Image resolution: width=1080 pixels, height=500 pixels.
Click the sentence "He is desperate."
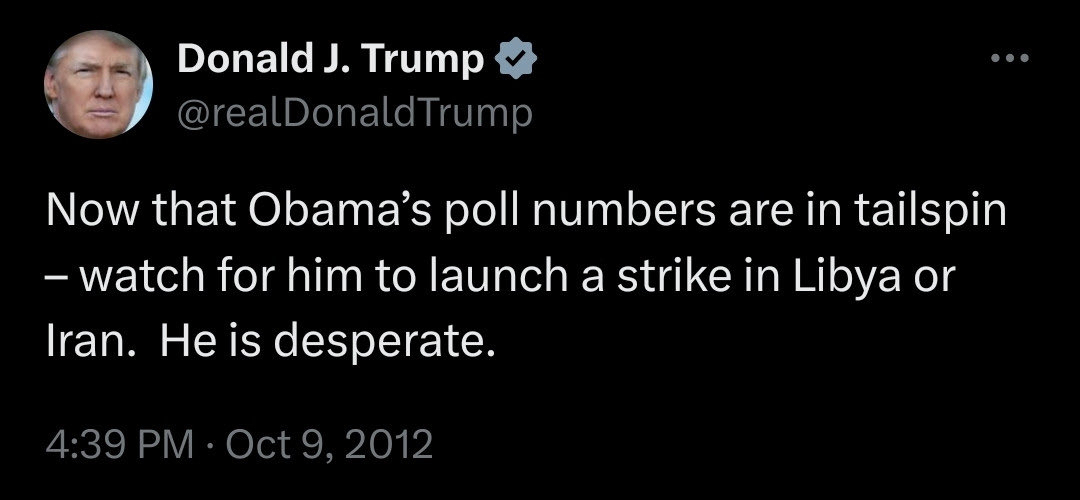[x=327, y=342]
